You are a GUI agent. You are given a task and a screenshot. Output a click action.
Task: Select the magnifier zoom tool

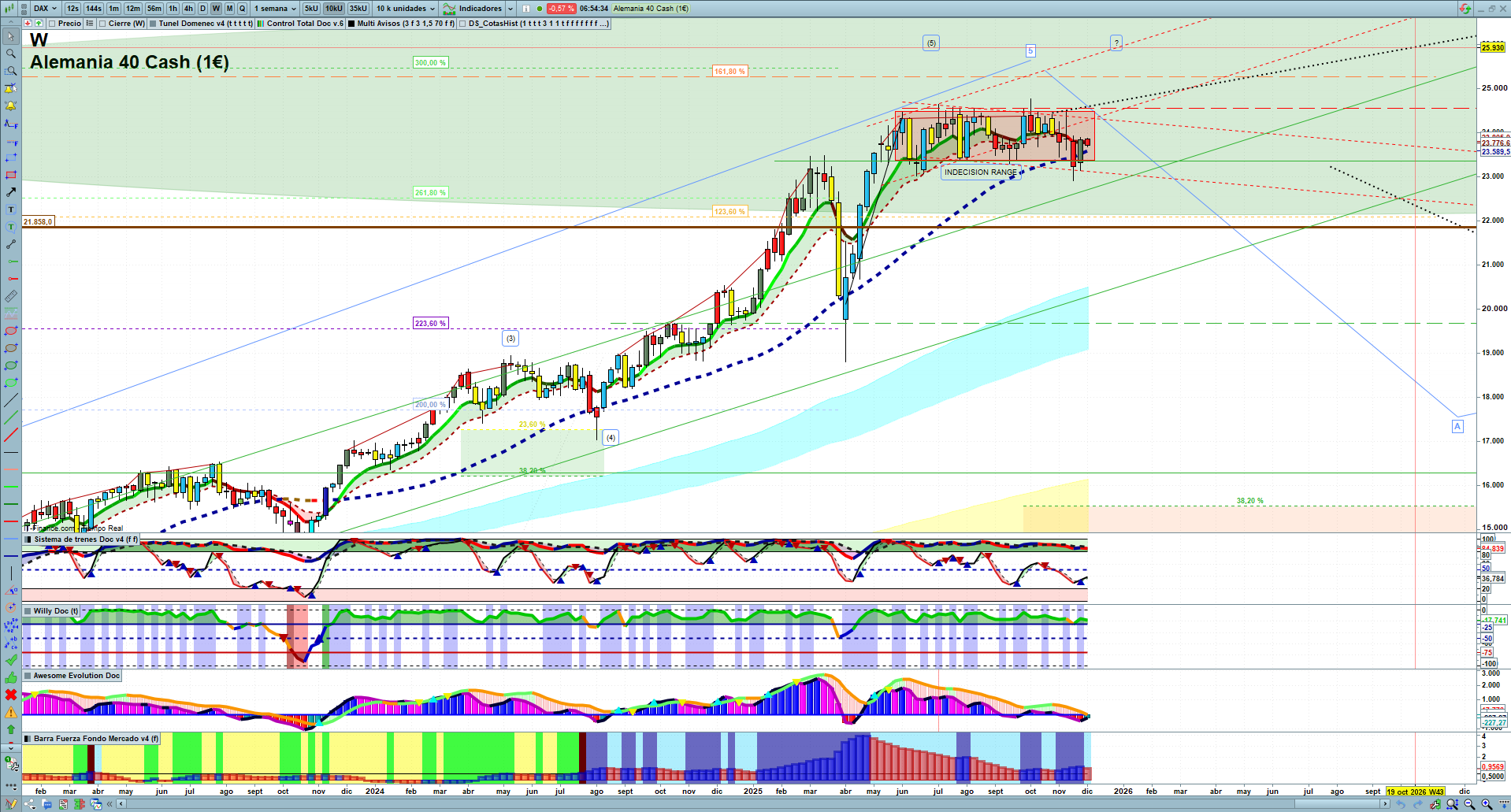tap(11, 54)
